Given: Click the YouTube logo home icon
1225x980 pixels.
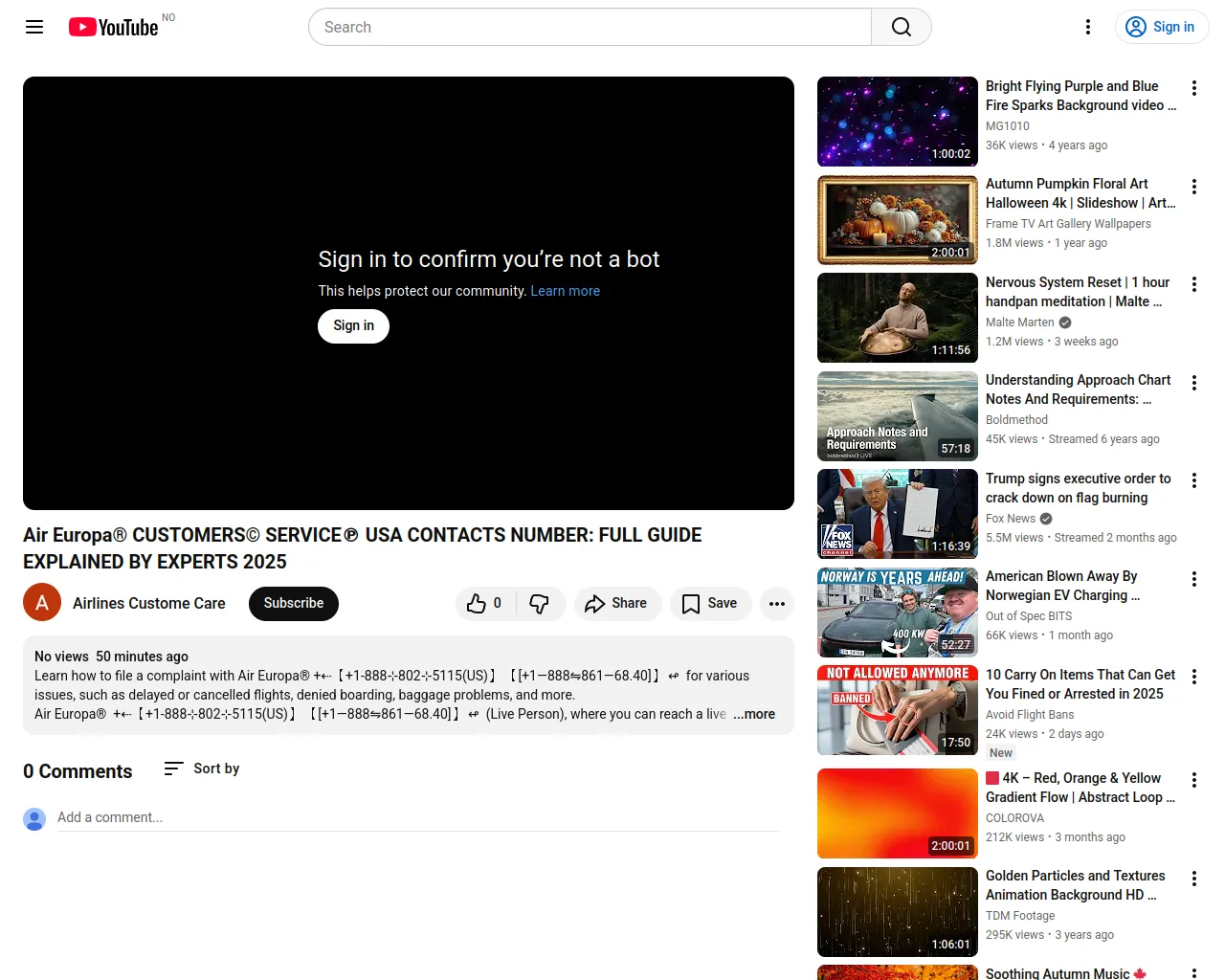Looking at the screenshot, I should (113, 27).
